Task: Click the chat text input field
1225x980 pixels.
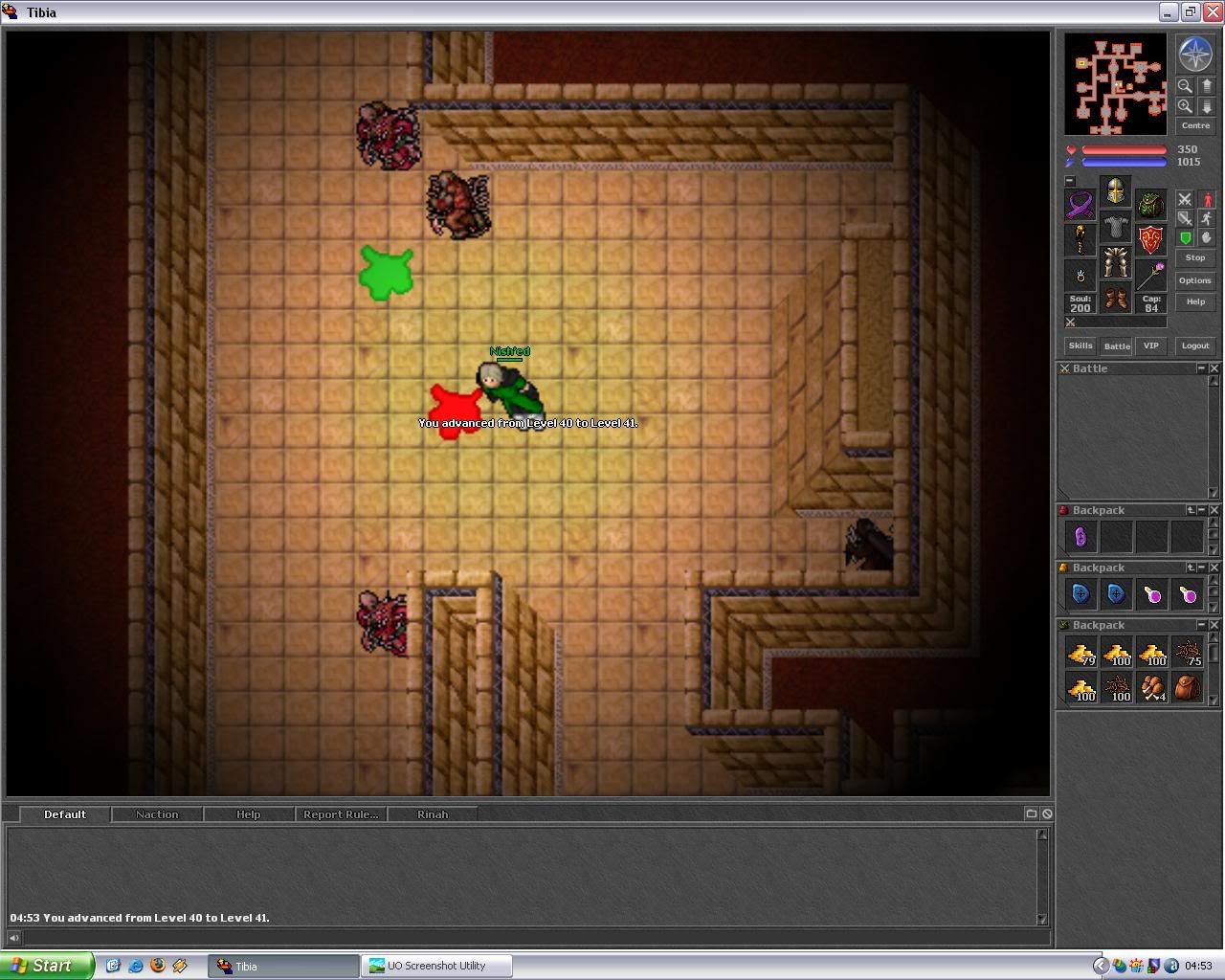Action: [536, 938]
